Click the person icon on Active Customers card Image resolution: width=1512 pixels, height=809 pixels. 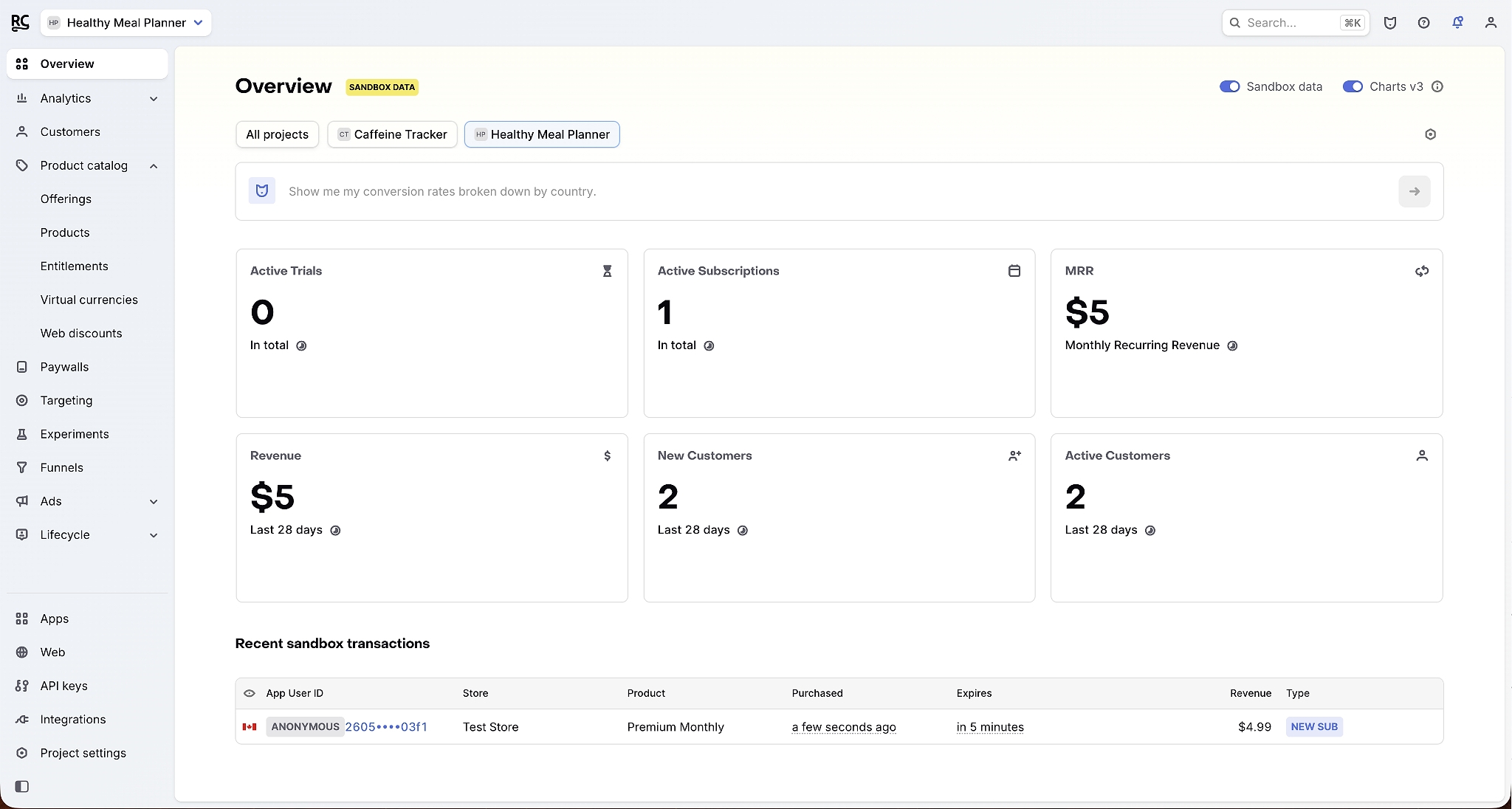(x=1422, y=455)
